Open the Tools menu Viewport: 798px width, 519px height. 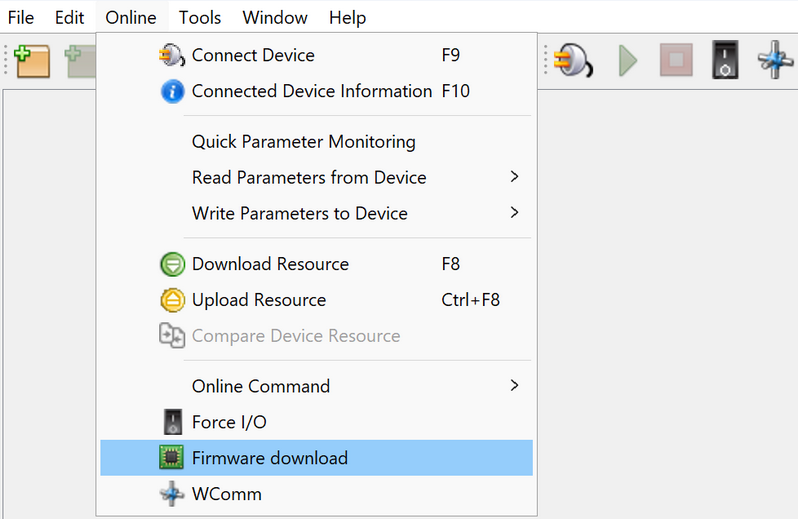(x=200, y=17)
